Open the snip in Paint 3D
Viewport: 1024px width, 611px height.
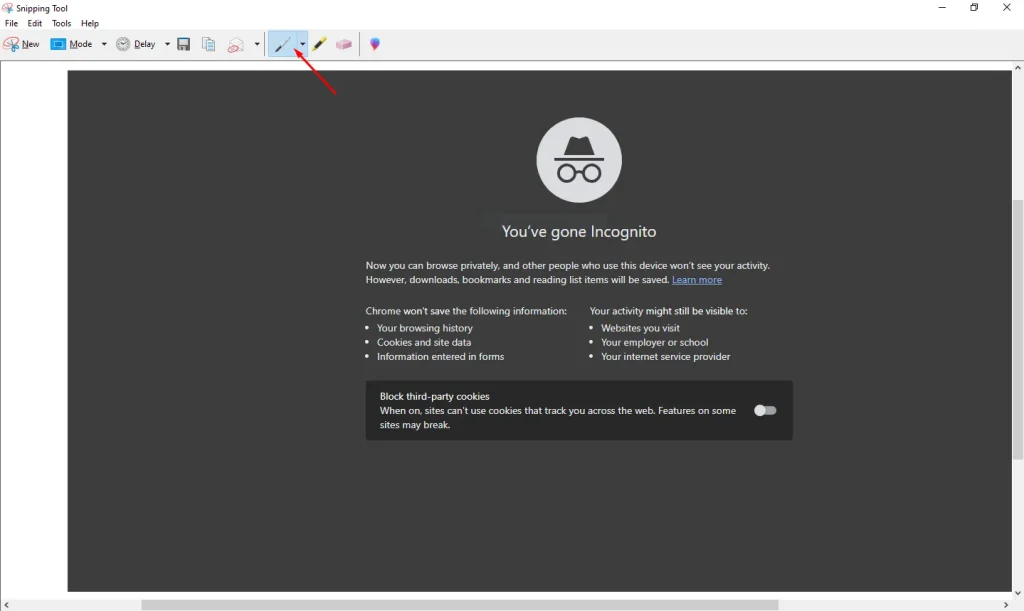pyautogui.click(x=375, y=44)
